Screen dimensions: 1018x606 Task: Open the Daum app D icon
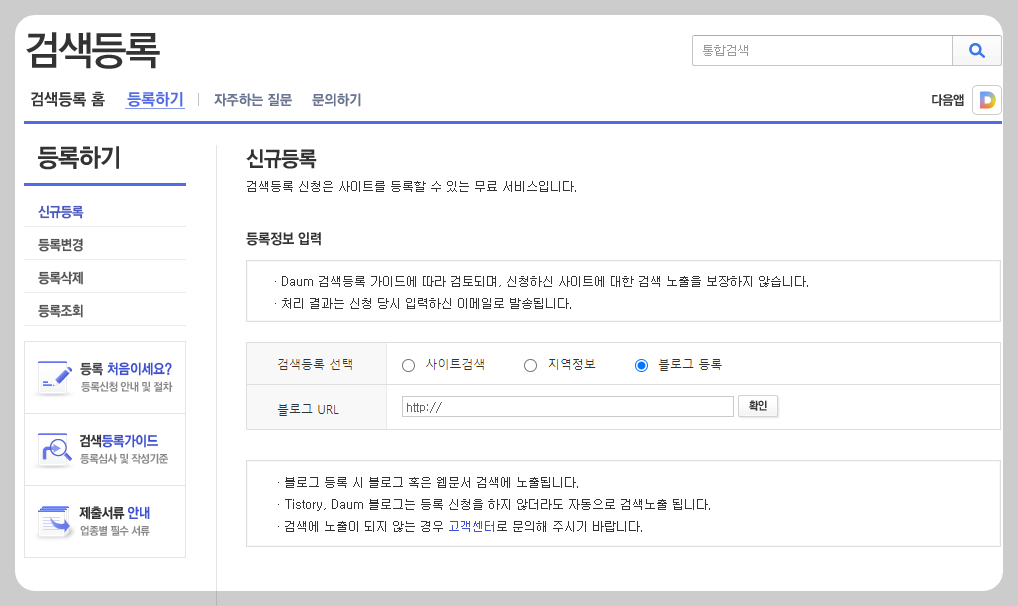pos(987,100)
